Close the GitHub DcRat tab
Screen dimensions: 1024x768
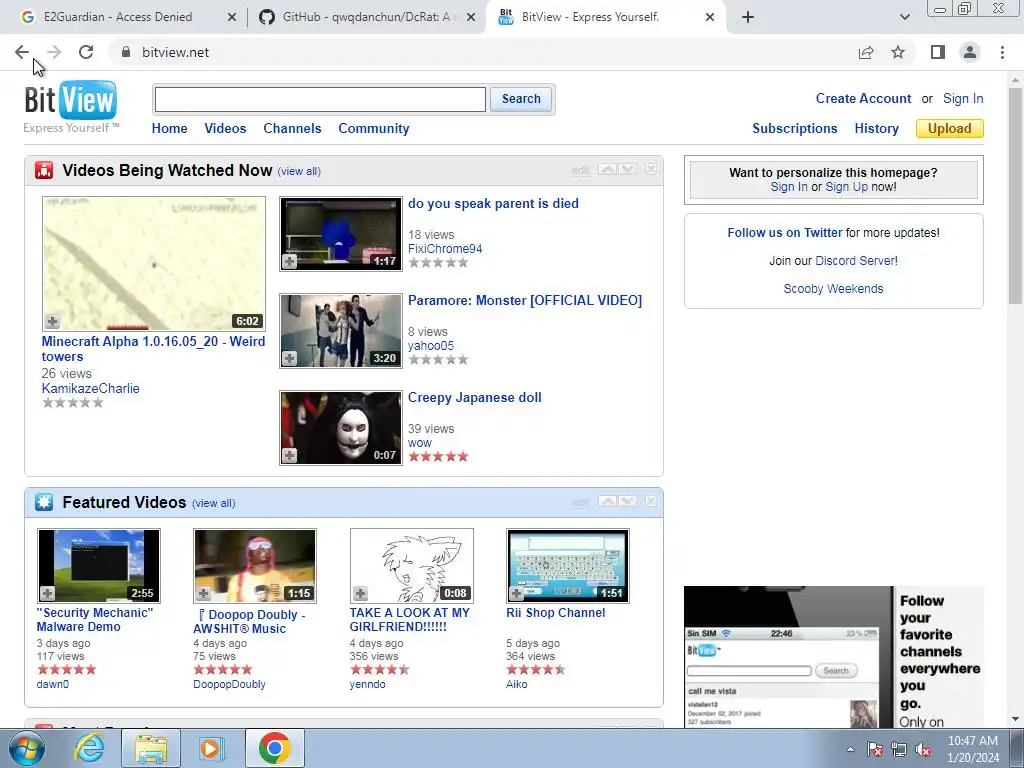[471, 18]
